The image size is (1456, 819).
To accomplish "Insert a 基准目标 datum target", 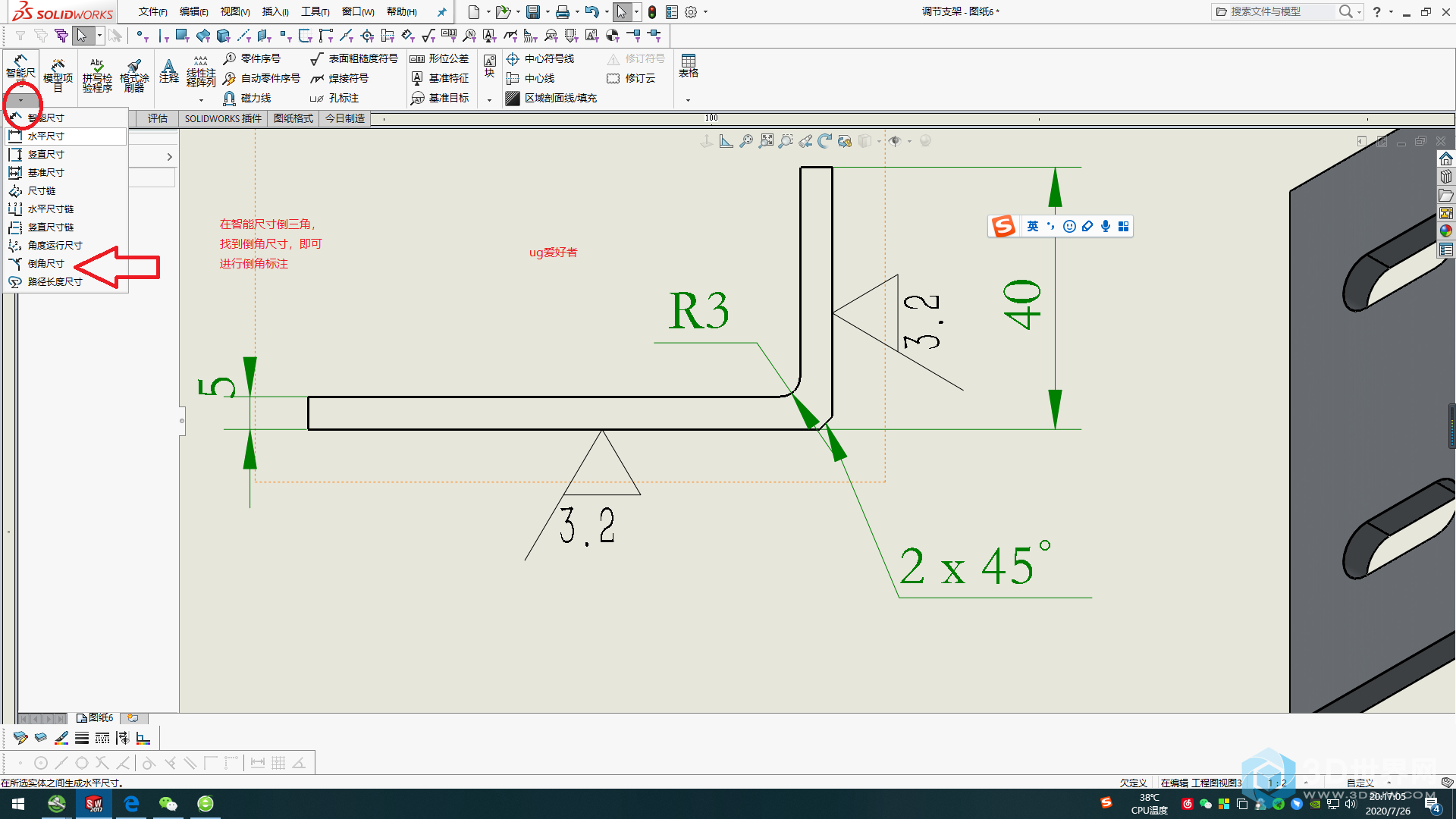I will coord(439,98).
